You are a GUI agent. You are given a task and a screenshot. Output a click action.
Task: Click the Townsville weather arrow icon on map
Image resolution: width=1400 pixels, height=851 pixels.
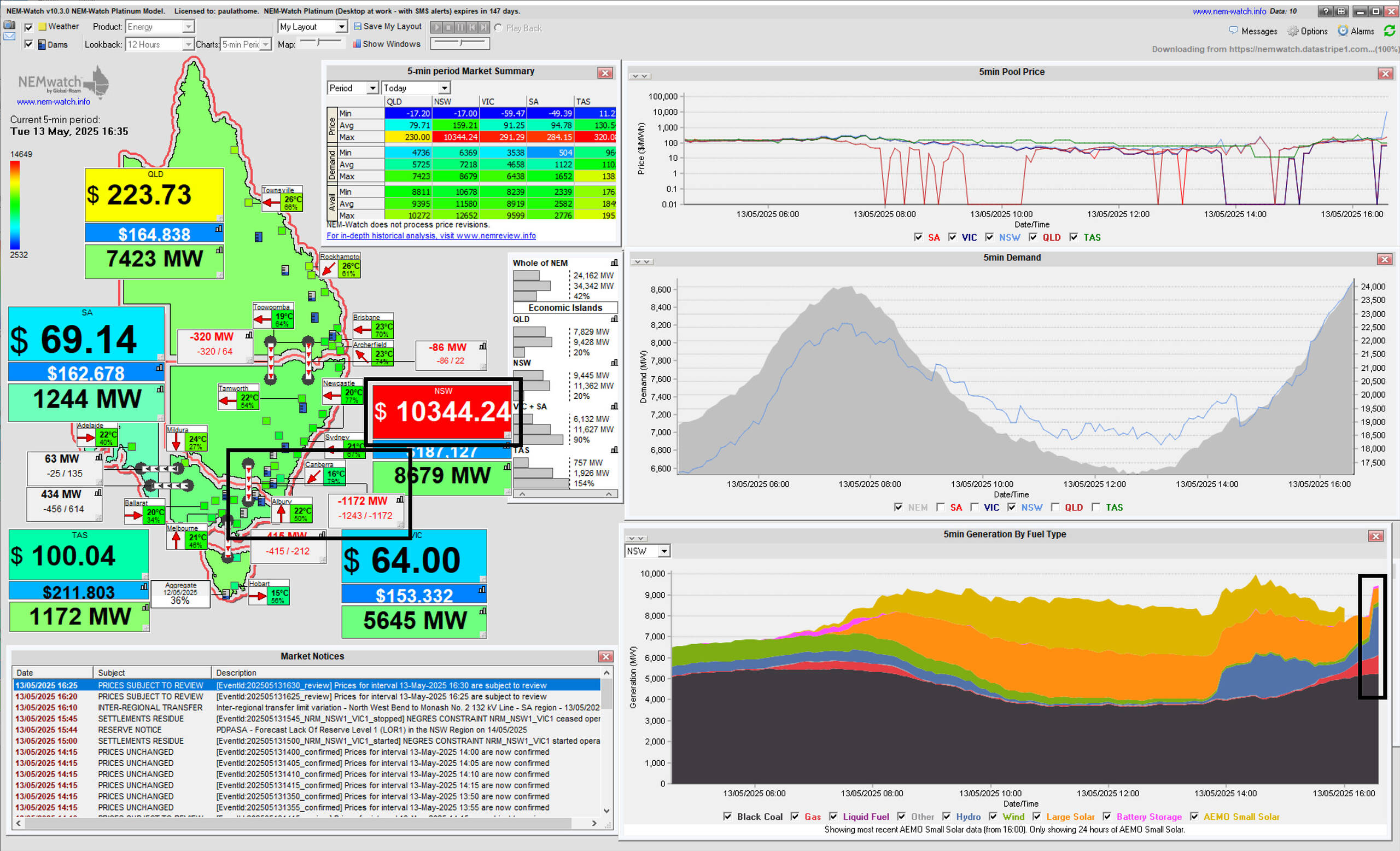point(271,203)
